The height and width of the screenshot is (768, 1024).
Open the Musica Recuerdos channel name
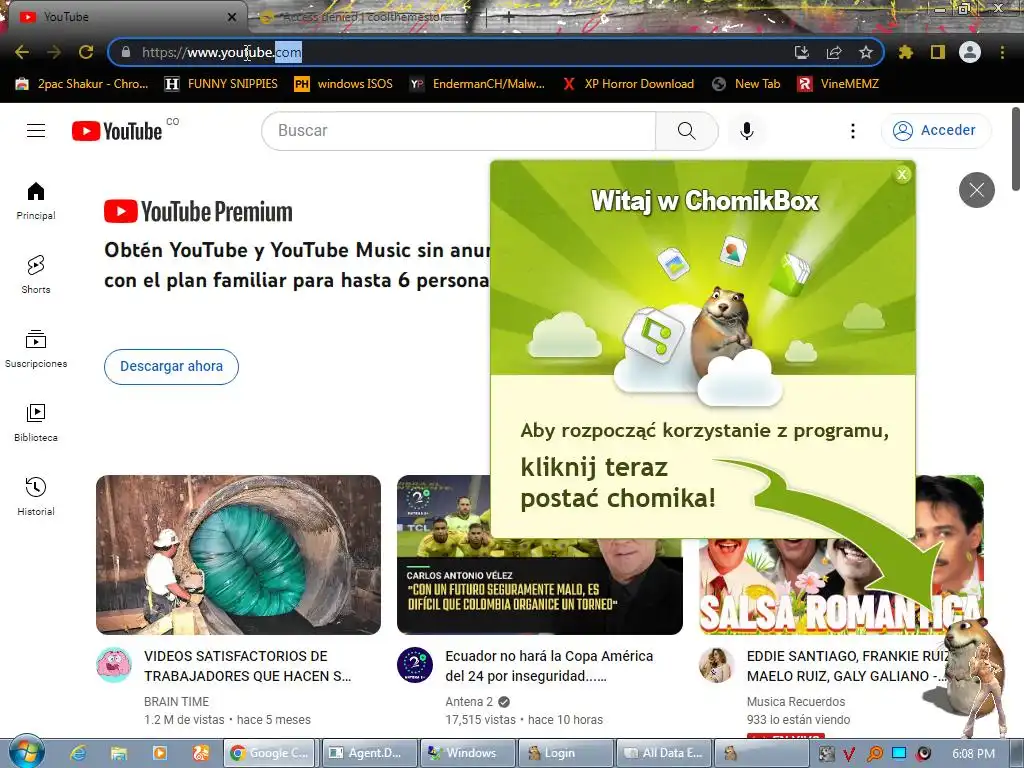(795, 701)
